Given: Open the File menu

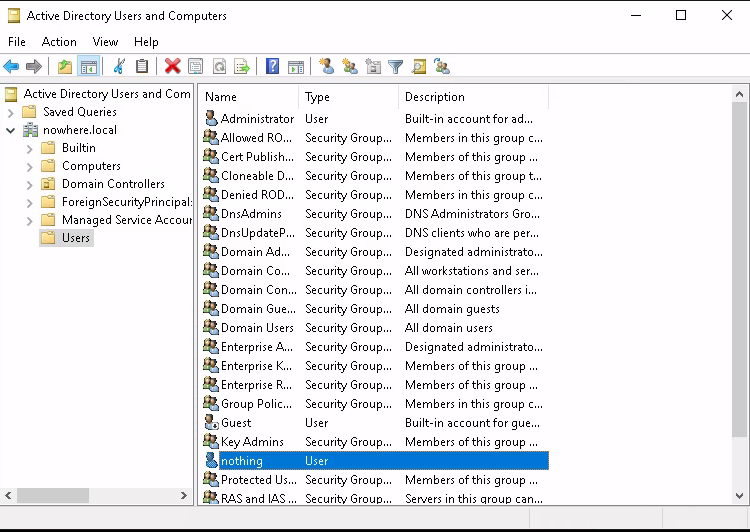Looking at the screenshot, I should [x=17, y=42].
